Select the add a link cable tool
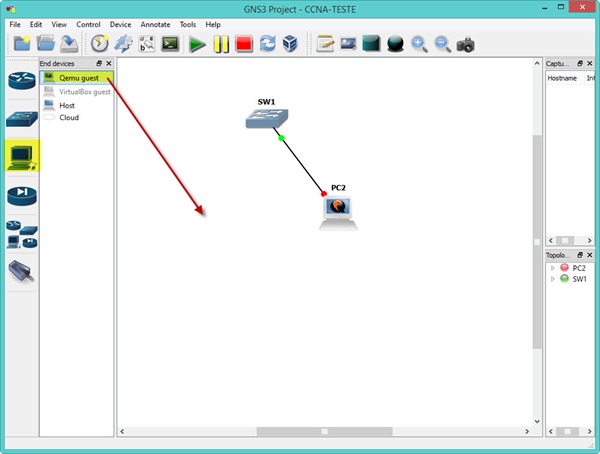Screen dimensions: 600x454 pyautogui.click(x=21, y=271)
